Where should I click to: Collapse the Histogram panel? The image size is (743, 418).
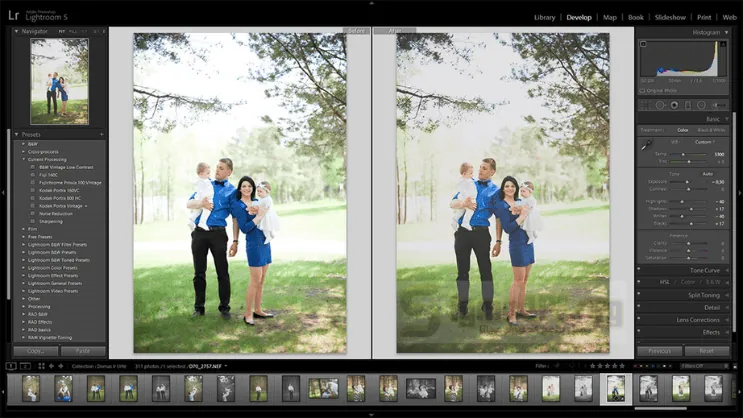(726, 32)
